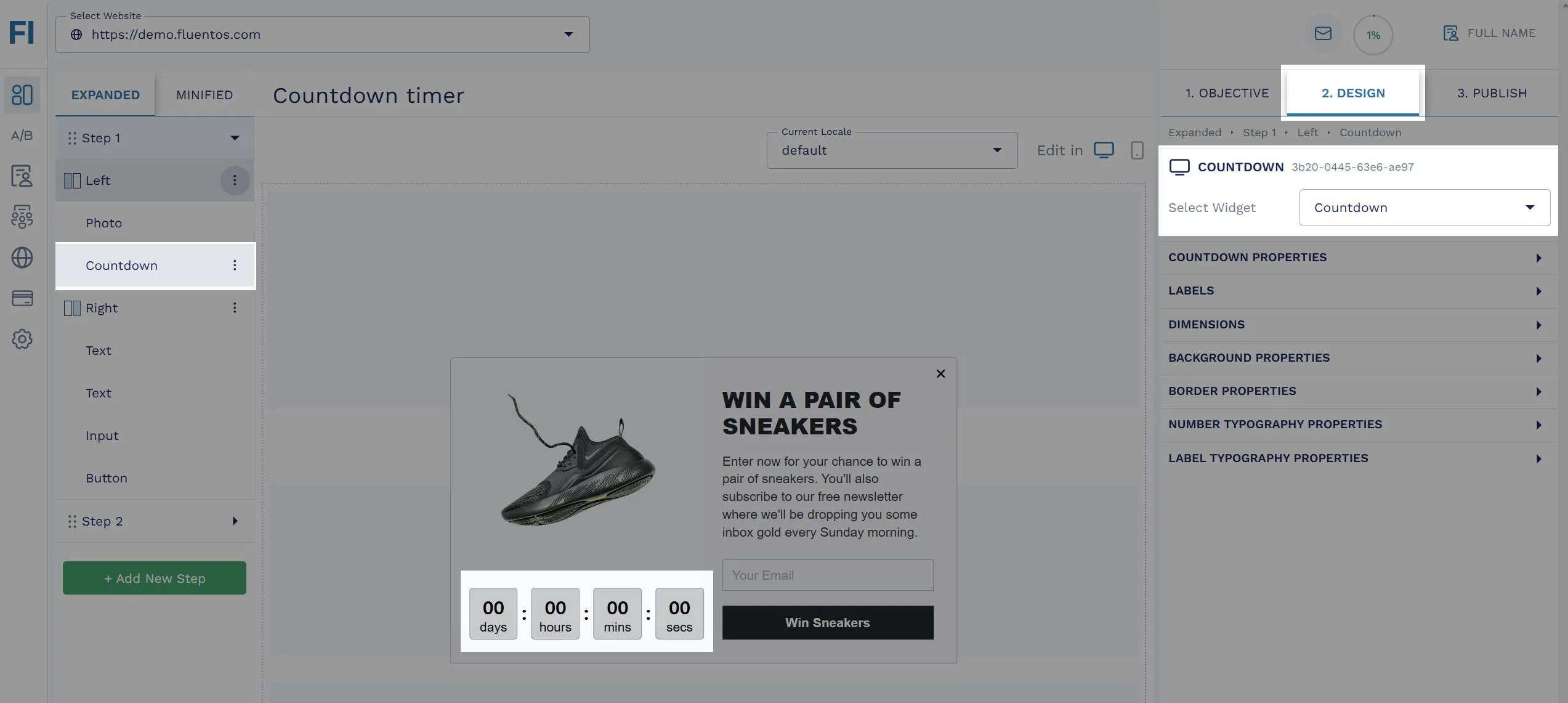This screenshot has height=703, width=1568.
Task: Select Right column in tree
Action: pyautogui.click(x=155, y=308)
